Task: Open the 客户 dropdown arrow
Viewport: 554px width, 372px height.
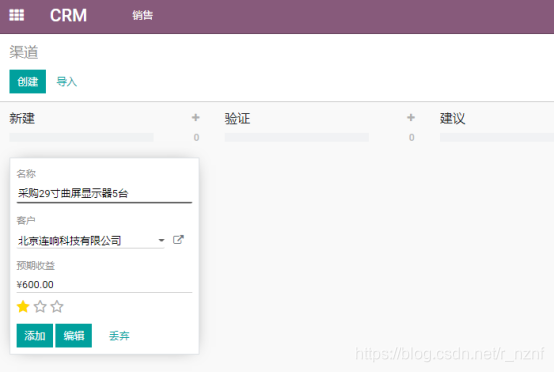Action: point(161,241)
